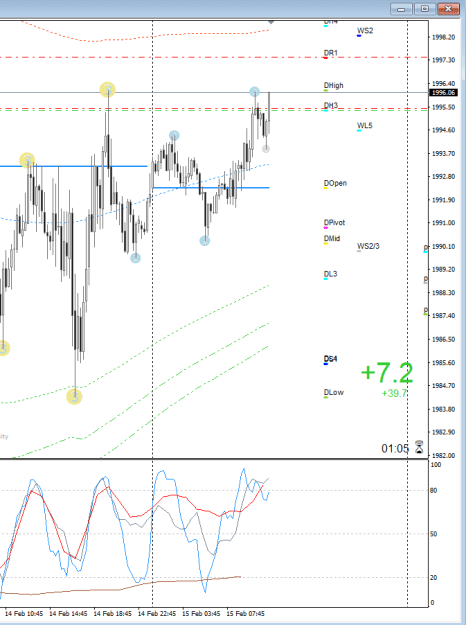The width and height of the screenshot is (466, 625).
Task: Click the 14 Feb 22:45 time label
Action: [157, 613]
